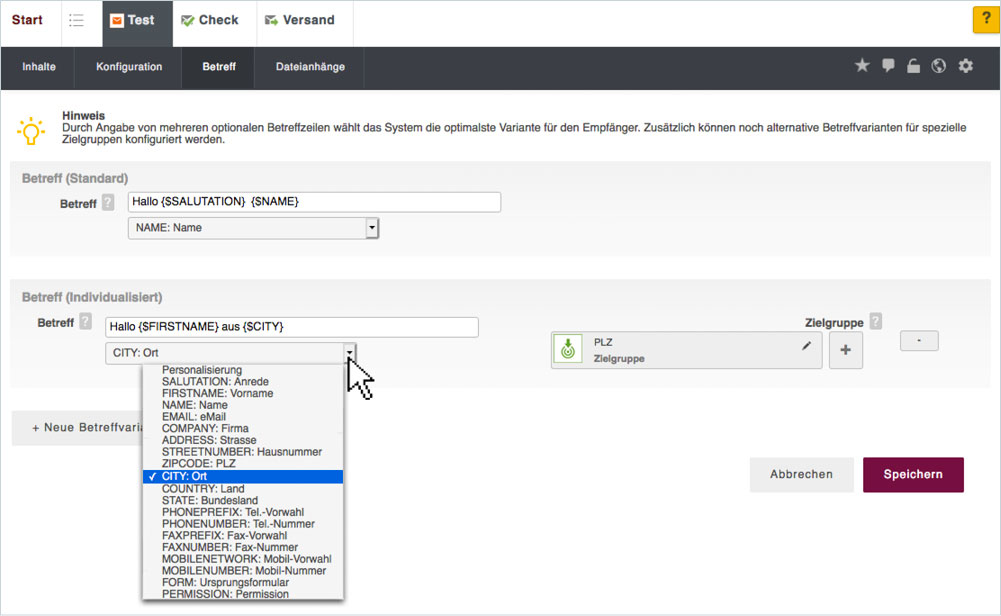Open the comments speech bubble icon
Viewport: 1001px width, 616px height.
click(888, 66)
